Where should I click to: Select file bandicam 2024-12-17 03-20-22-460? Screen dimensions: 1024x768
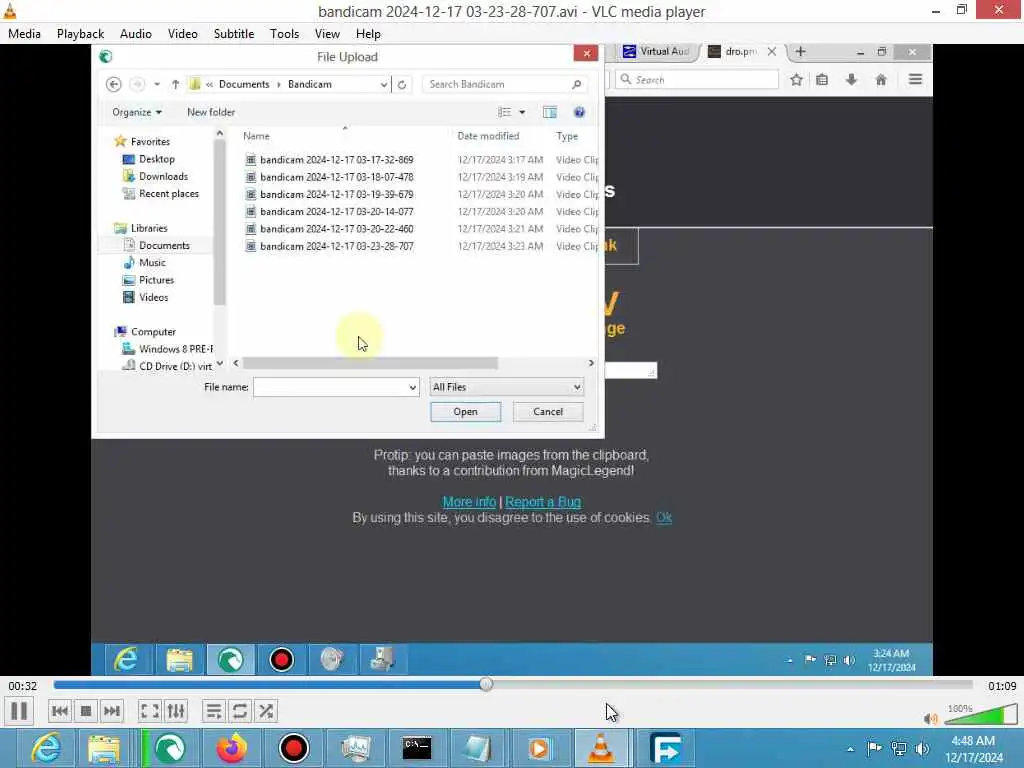click(x=336, y=229)
